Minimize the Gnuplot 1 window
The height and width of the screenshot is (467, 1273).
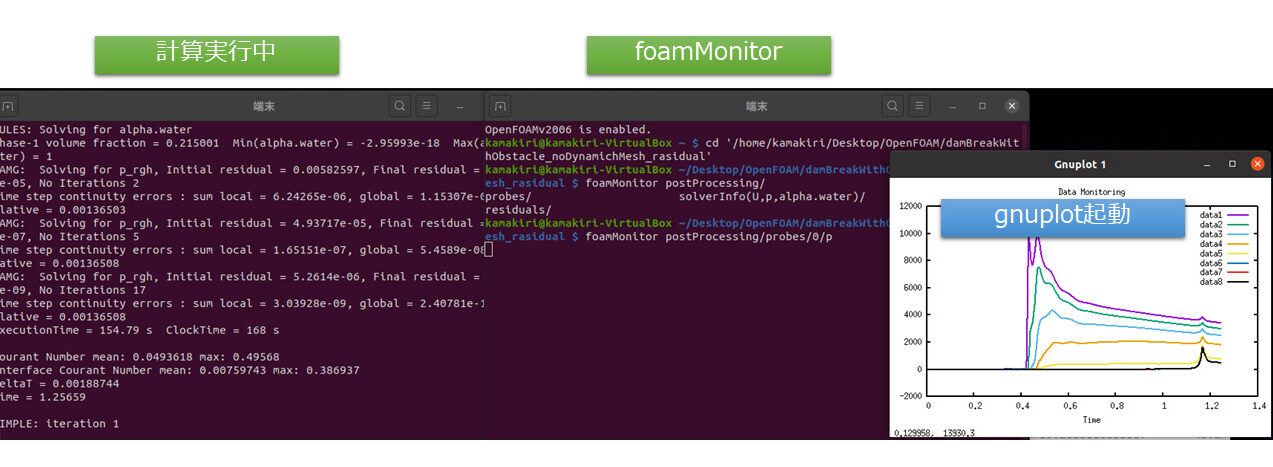(1208, 164)
